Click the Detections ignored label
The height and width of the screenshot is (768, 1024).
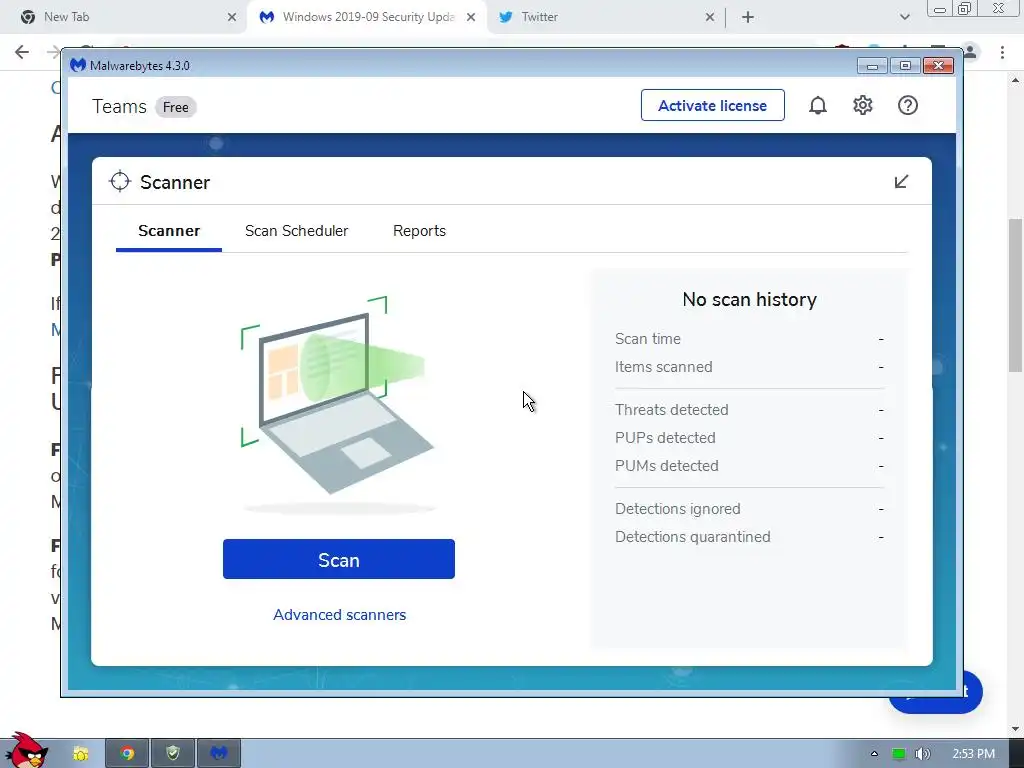[x=677, y=509]
